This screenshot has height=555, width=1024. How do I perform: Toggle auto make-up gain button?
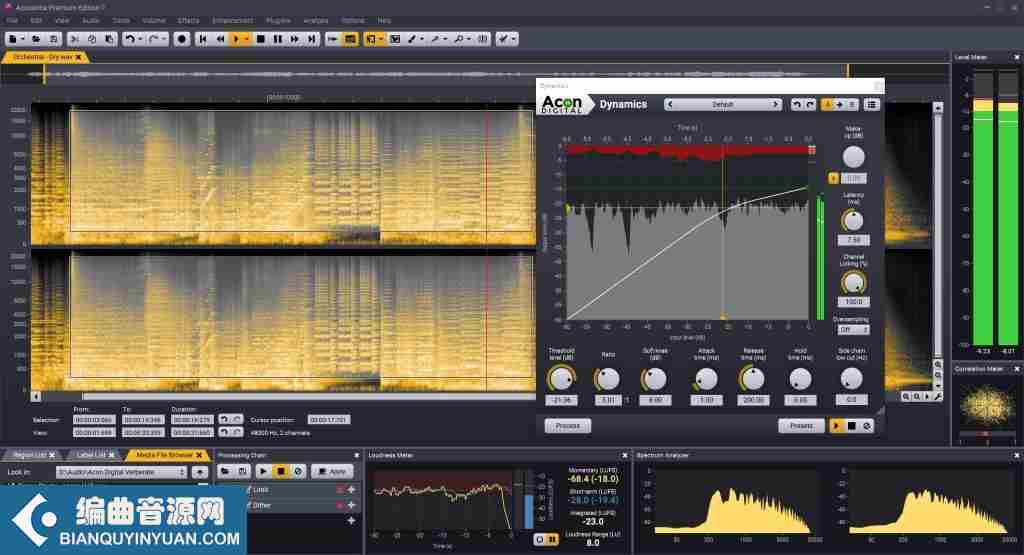[x=833, y=178]
